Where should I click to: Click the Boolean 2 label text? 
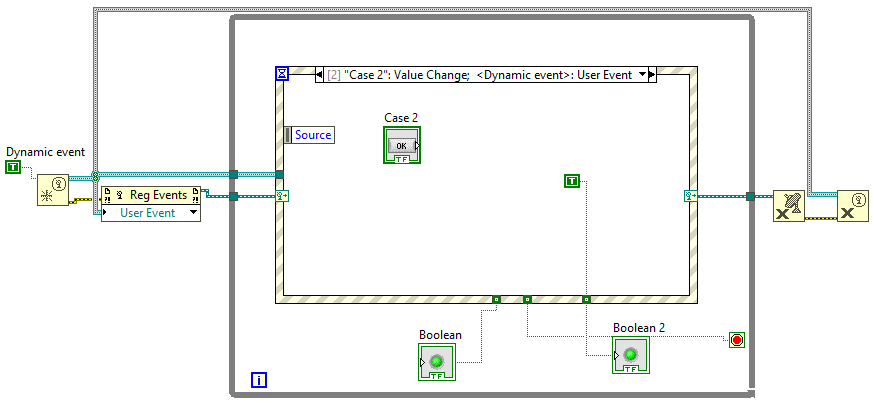pyautogui.click(x=639, y=328)
